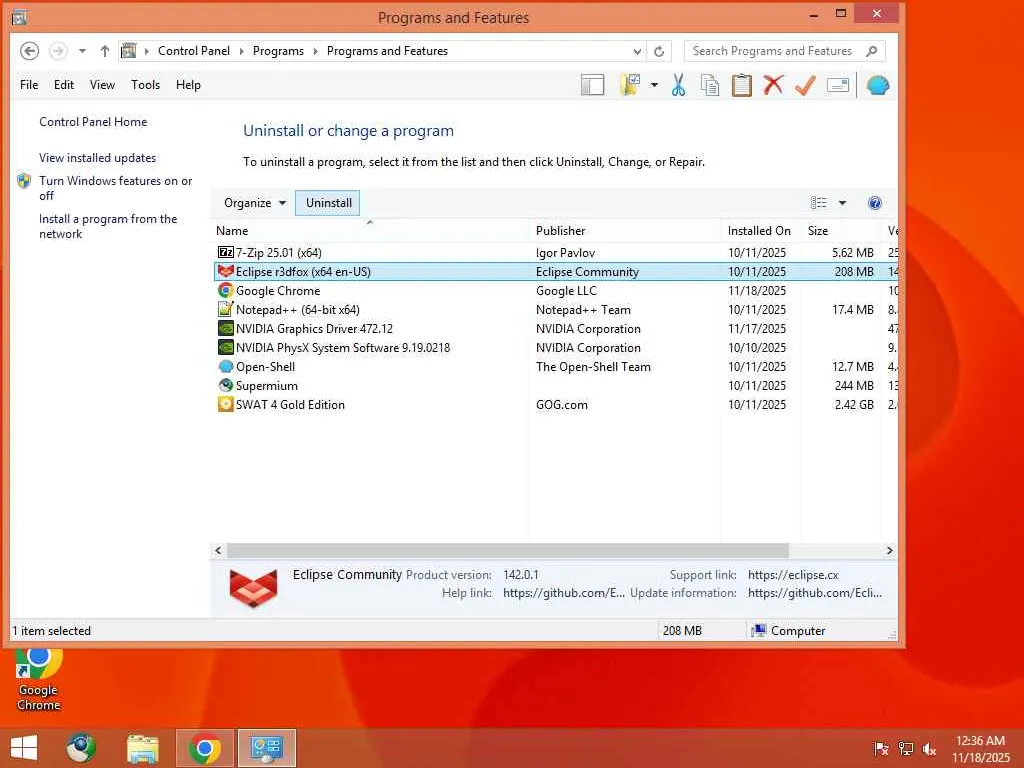This screenshot has width=1024, height=768.
Task: Open the Edit menu
Action: pos(64,85)
